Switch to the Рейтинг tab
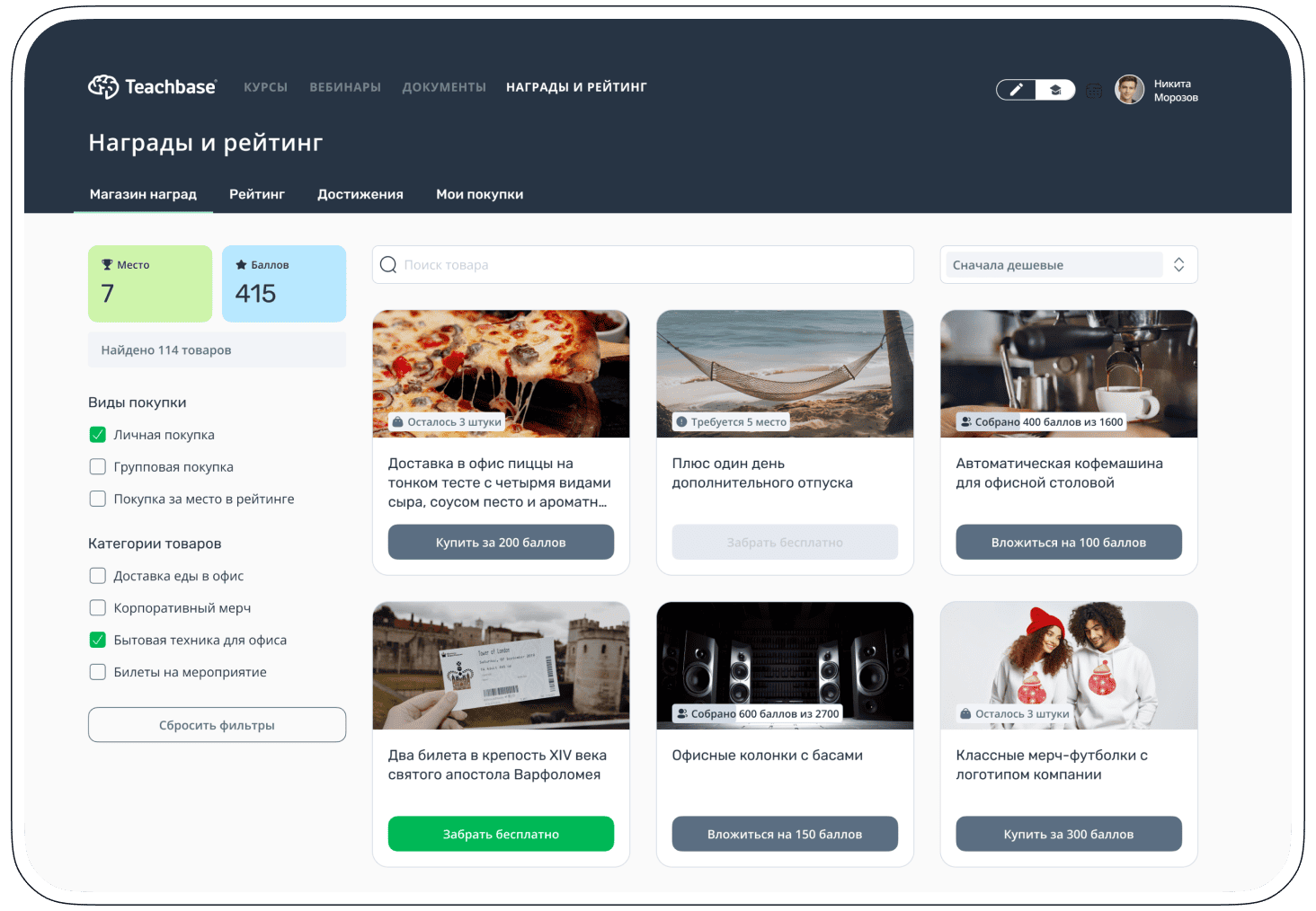The image size is (1316, 911). (257, 194)
